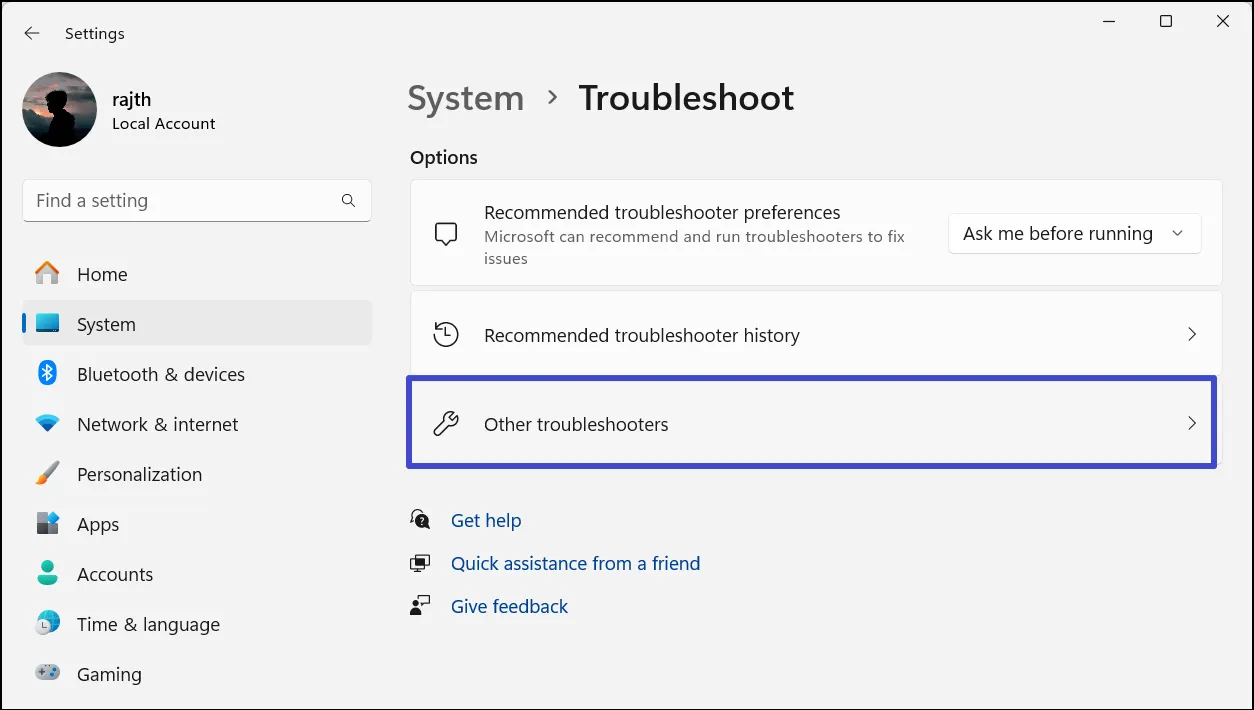
Task: Open the Ask me before running dropdown
Action: pos(1073,234)
